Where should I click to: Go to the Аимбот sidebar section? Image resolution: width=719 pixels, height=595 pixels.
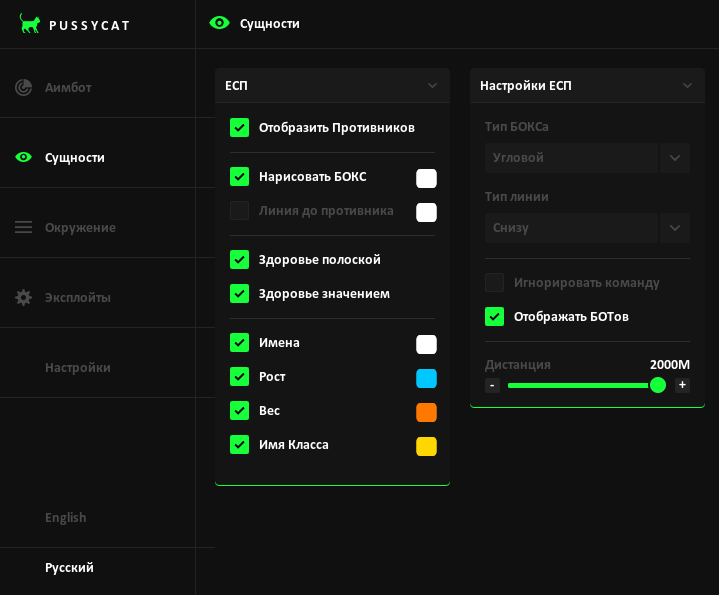click(68, 87)
